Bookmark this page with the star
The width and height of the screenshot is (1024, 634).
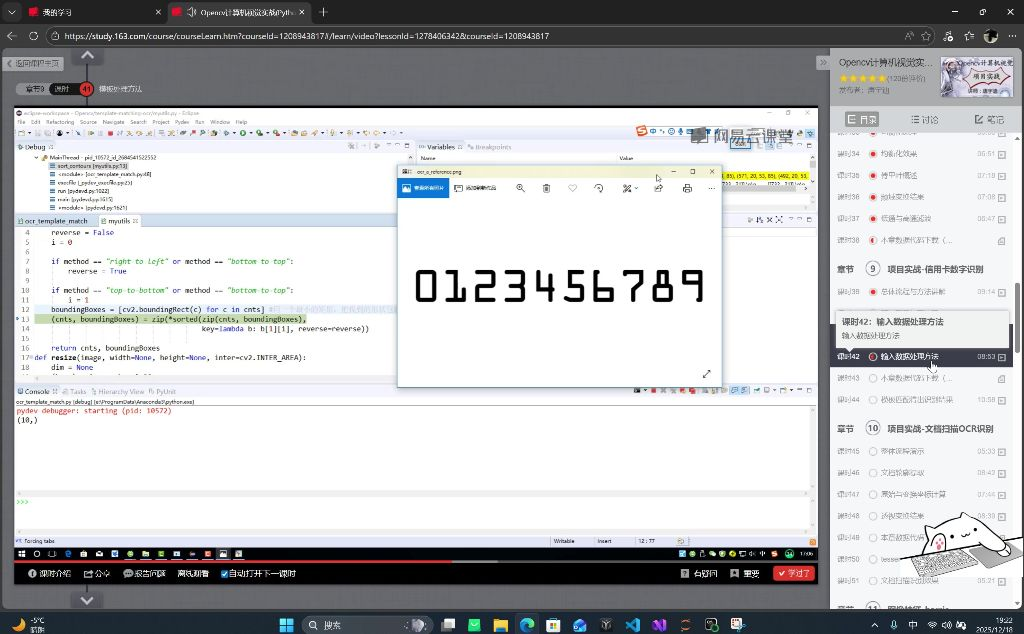(x=925, y=36)
